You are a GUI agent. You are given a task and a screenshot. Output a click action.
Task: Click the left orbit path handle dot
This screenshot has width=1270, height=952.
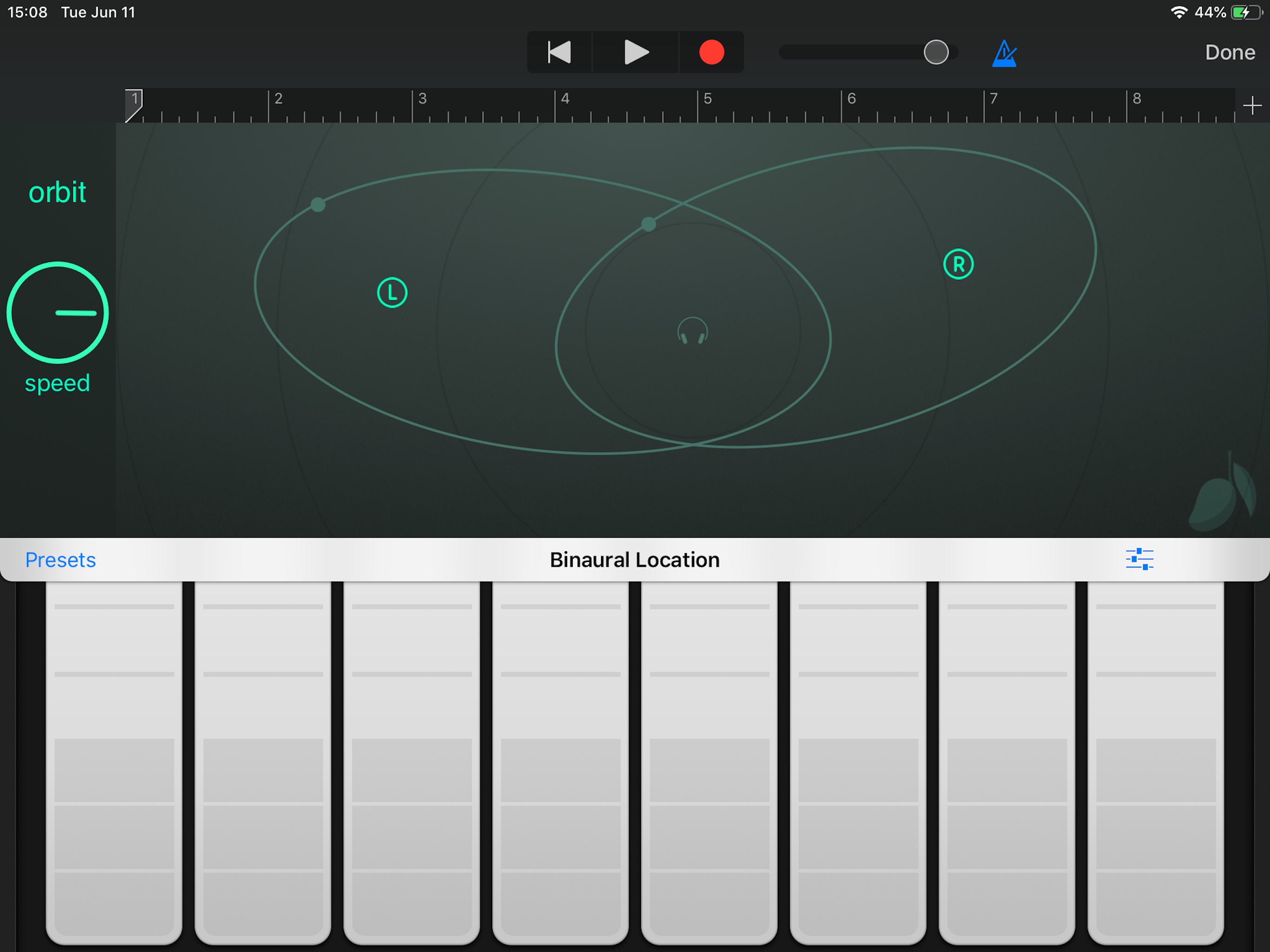coord(318,205)
